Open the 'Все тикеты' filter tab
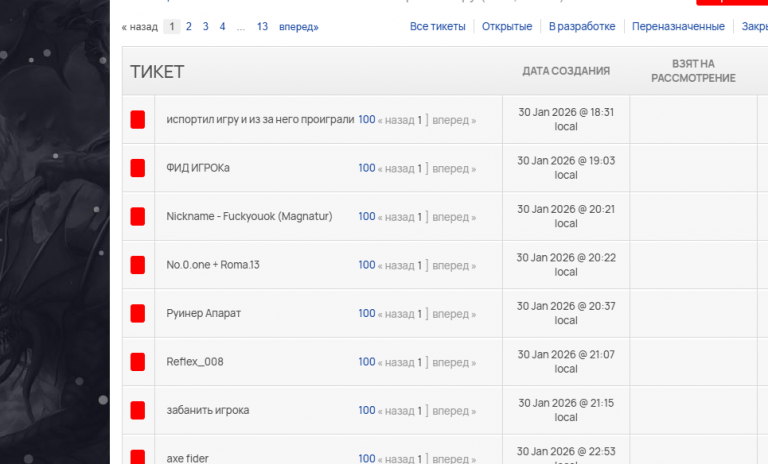768x464 pixels. point(437,26)
